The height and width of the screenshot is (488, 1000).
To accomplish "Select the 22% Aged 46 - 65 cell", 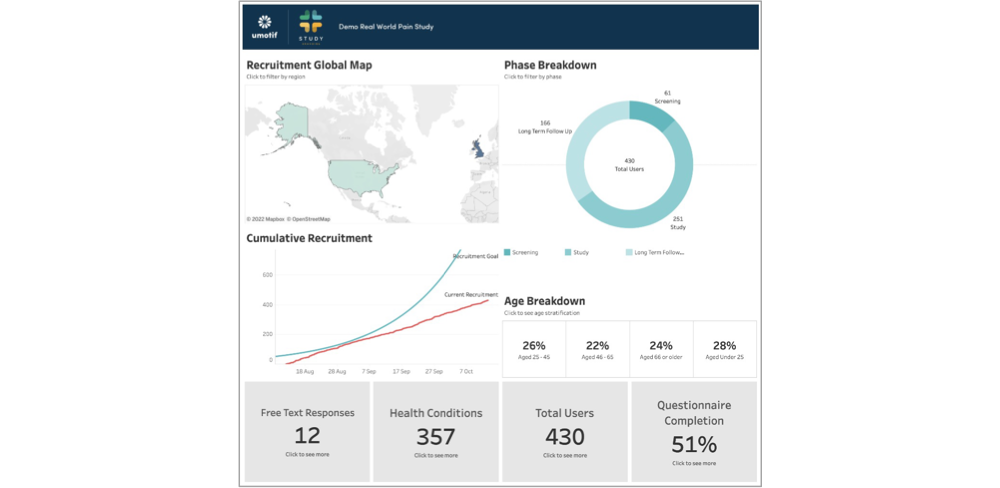I will [597, 349].
